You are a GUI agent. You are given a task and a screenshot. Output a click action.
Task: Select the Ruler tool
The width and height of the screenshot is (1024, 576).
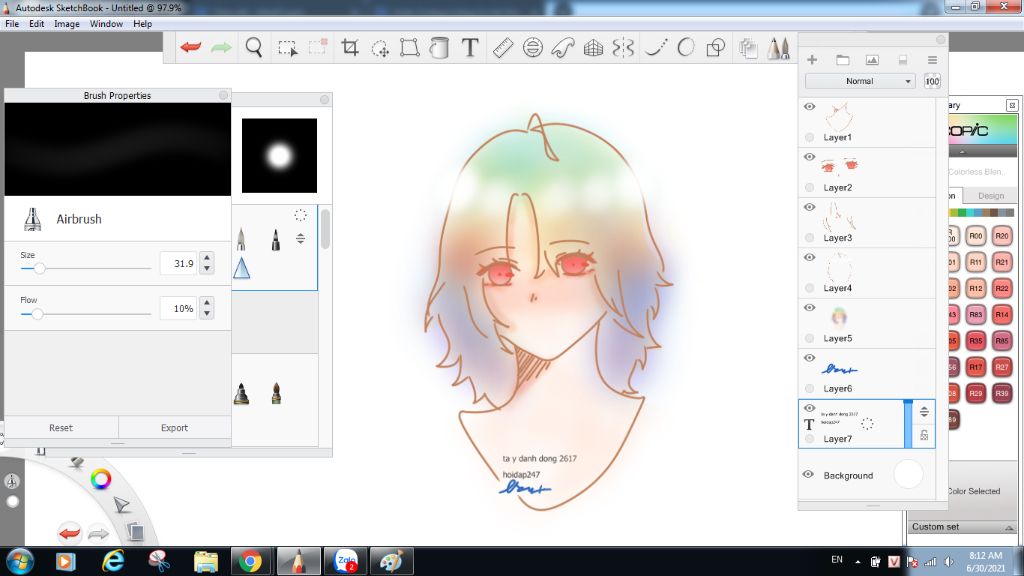[x=503, y=48]
